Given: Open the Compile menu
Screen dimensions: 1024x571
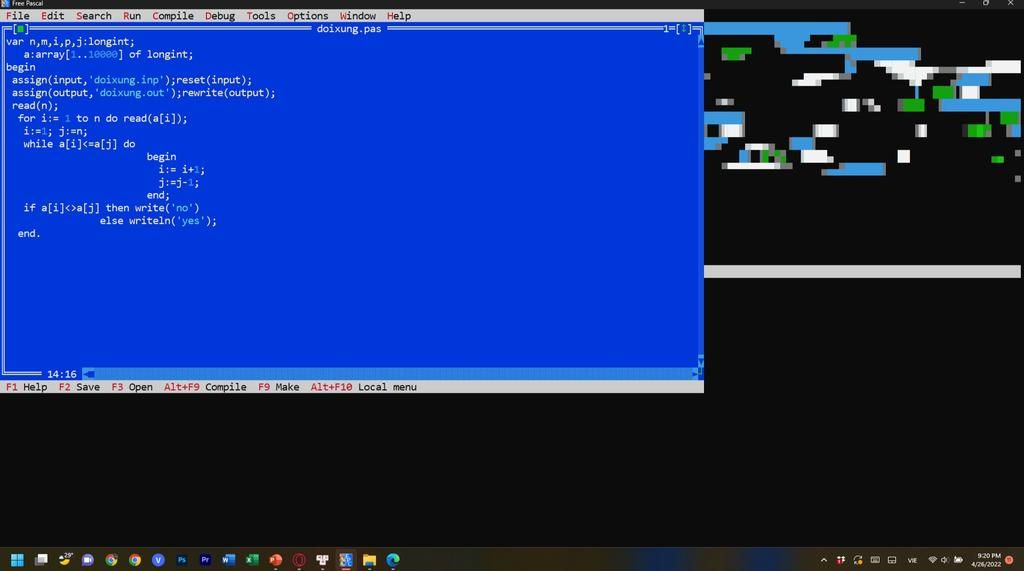Looking at the screenshot, I should click(173, 16).
